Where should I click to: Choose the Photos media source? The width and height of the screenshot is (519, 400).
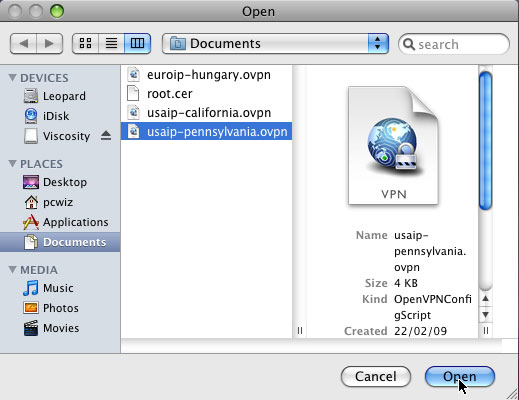60,308
